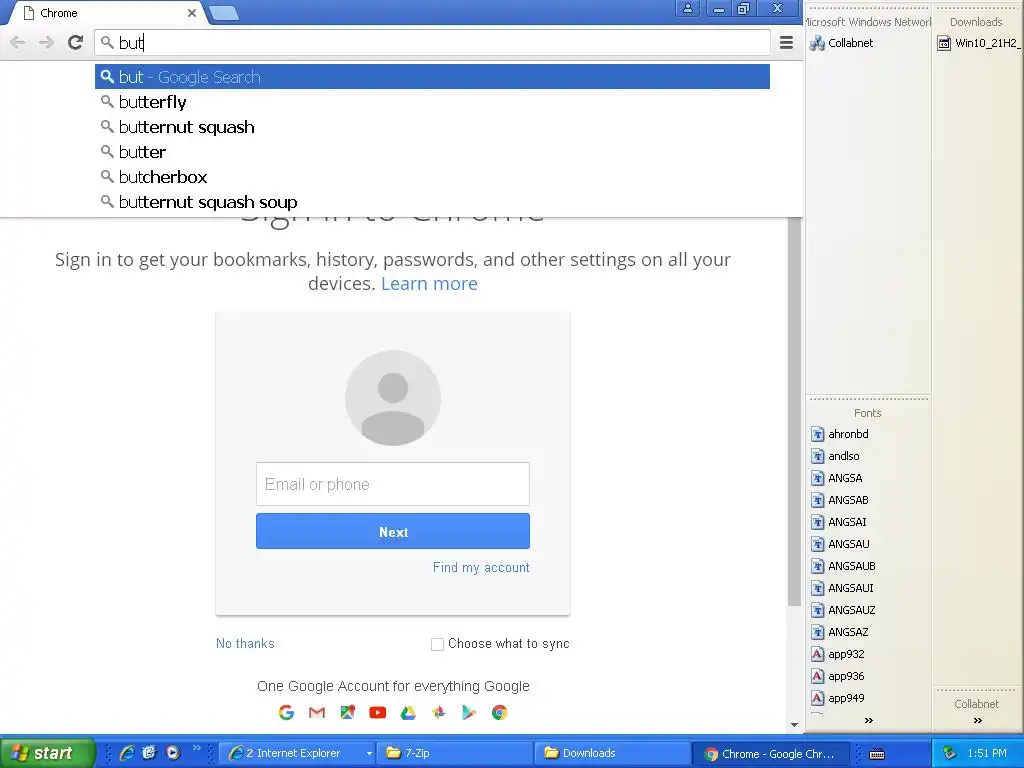Open the Chrome hamburger menu
This screenshot has width=1024, height=768.
786,43
